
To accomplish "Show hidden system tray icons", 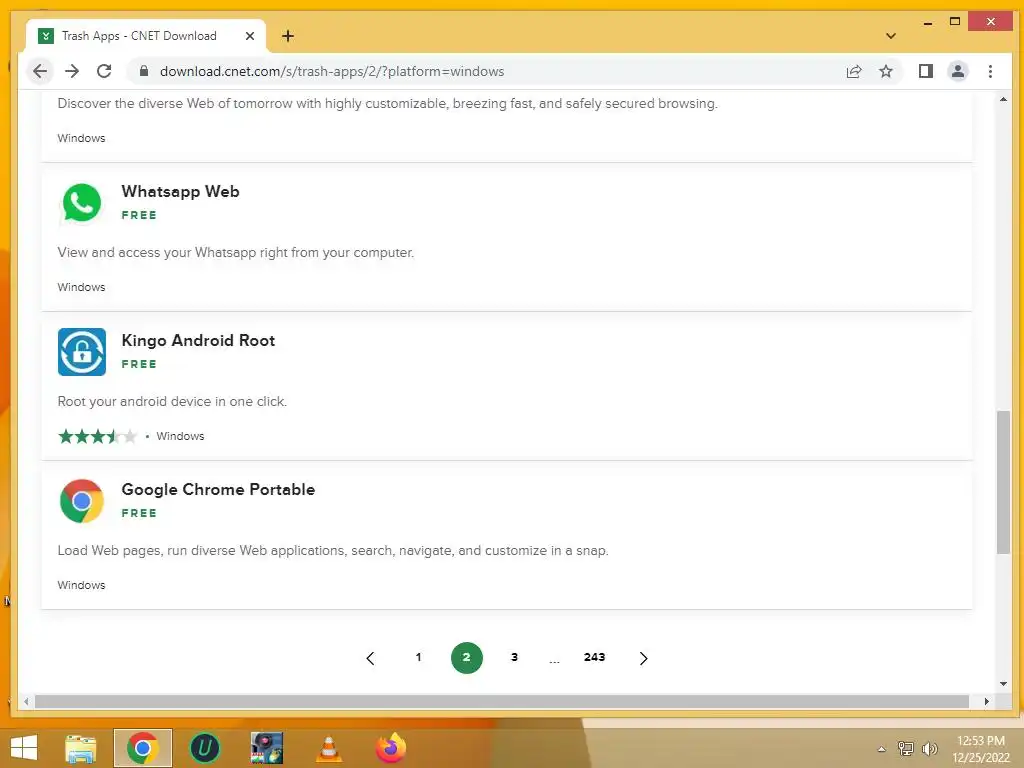I will coord(881,749).
